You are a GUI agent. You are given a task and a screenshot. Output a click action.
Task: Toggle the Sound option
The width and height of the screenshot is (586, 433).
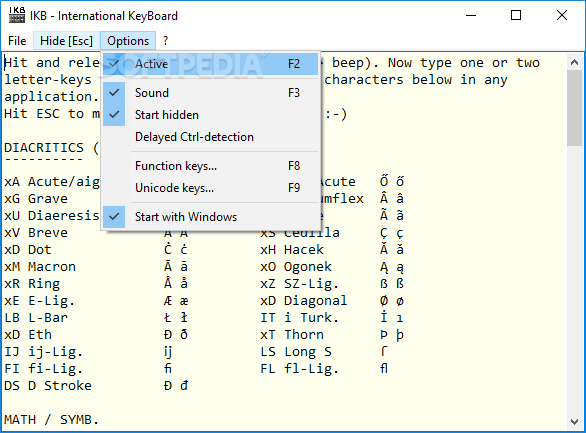pyautogui.click(x=210, y=93)
